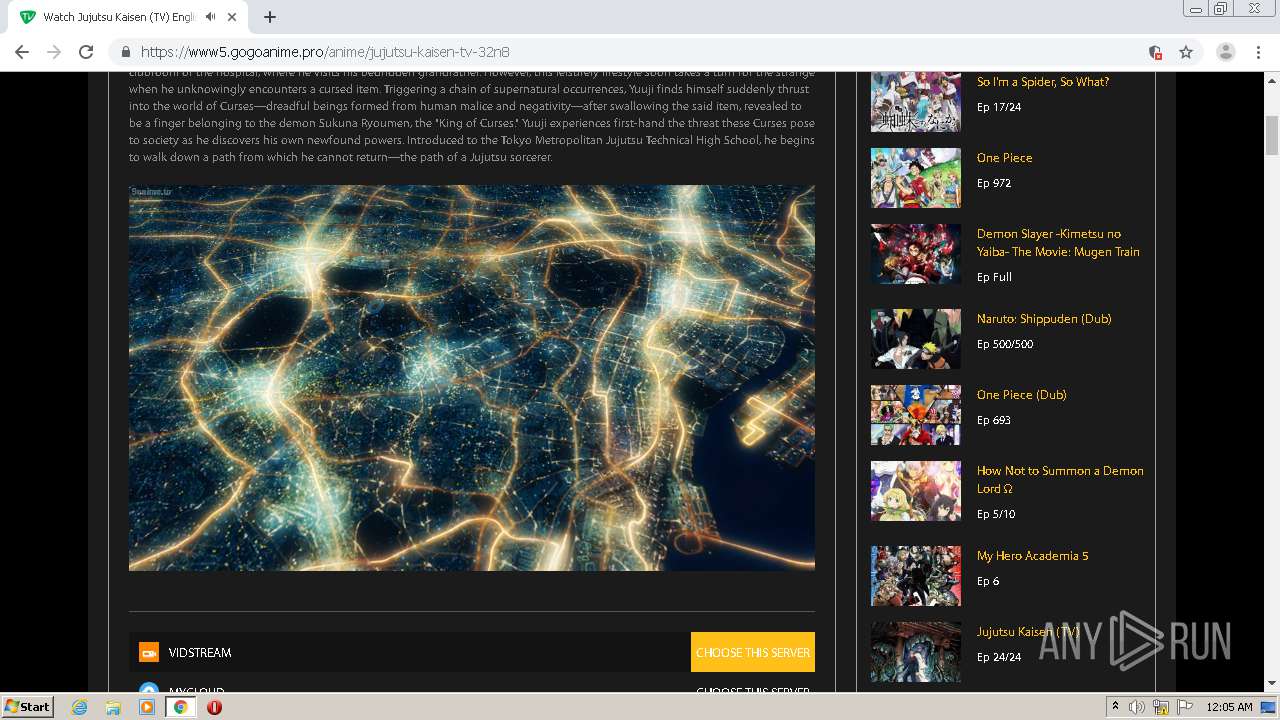Open the One Piece link

(1005, 158)
